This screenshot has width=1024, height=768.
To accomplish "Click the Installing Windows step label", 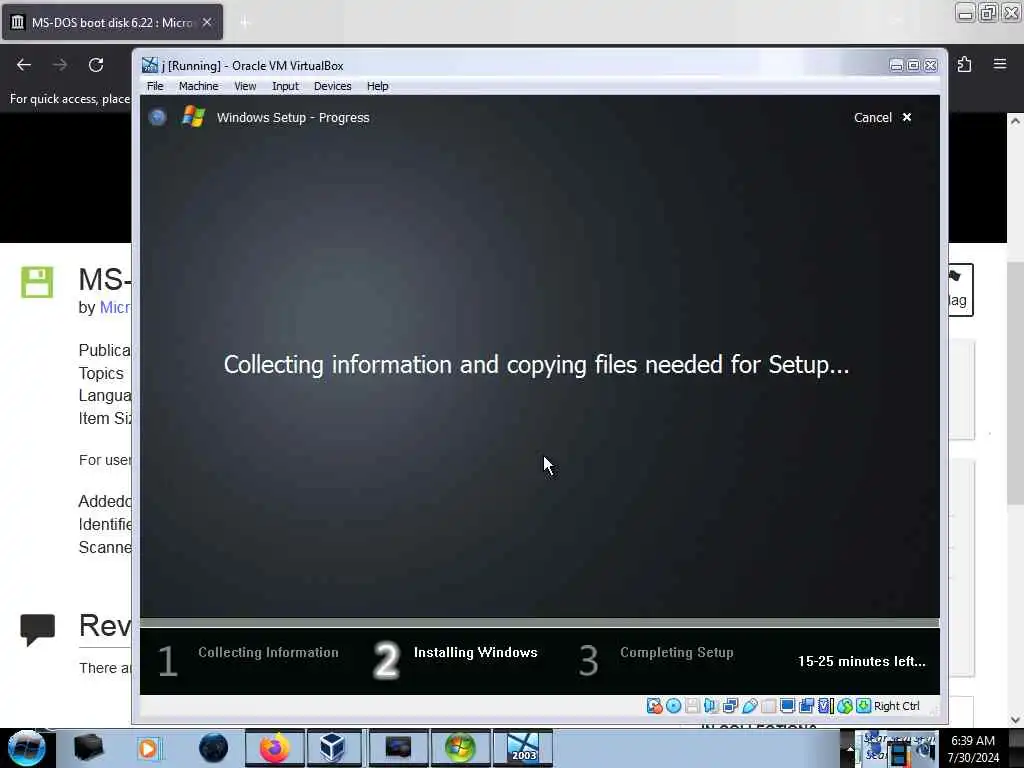I will 475,652.
